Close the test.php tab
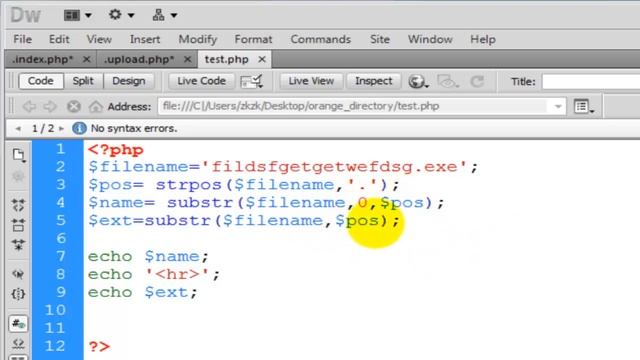The width and height of the screenshot is (640, 360). click(262, 60)
